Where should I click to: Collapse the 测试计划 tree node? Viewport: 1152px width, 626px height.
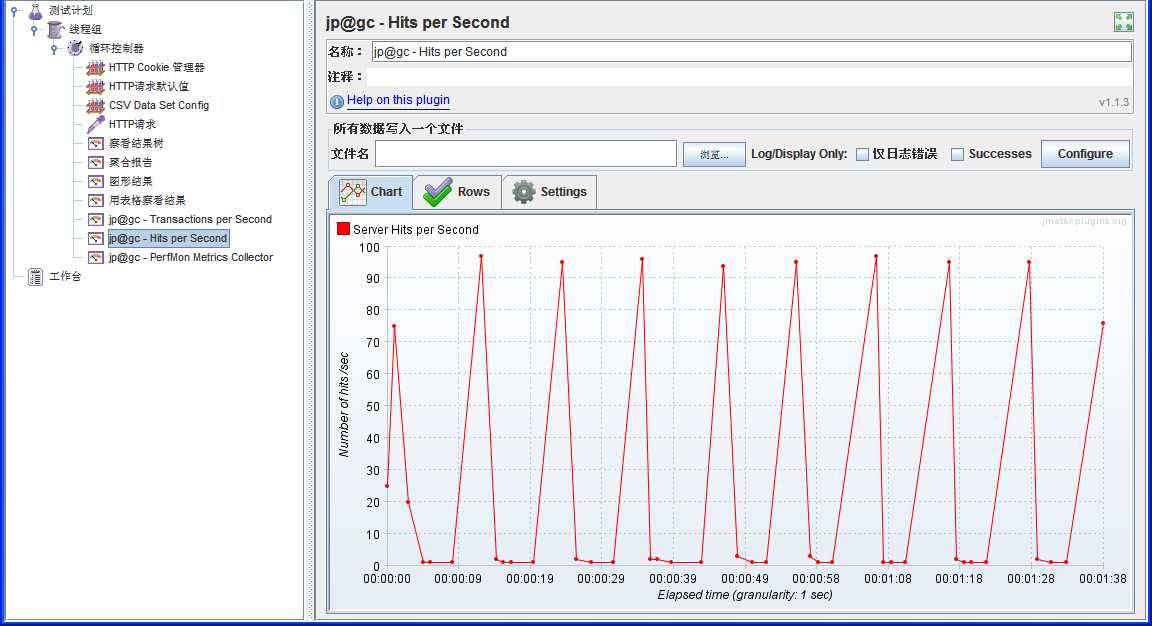click(x=14, y=11)
